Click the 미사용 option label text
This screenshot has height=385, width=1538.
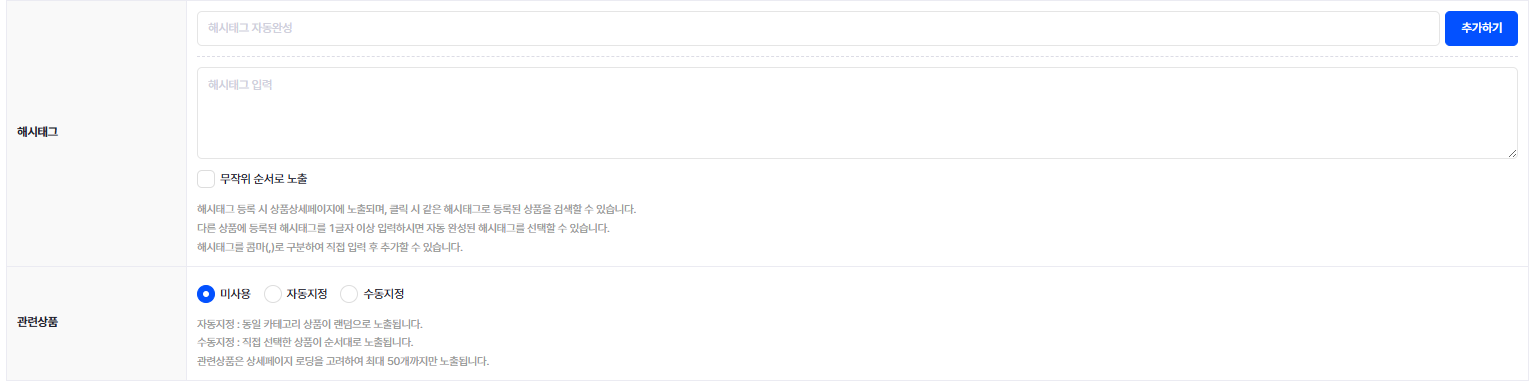(x=235, y=294)
